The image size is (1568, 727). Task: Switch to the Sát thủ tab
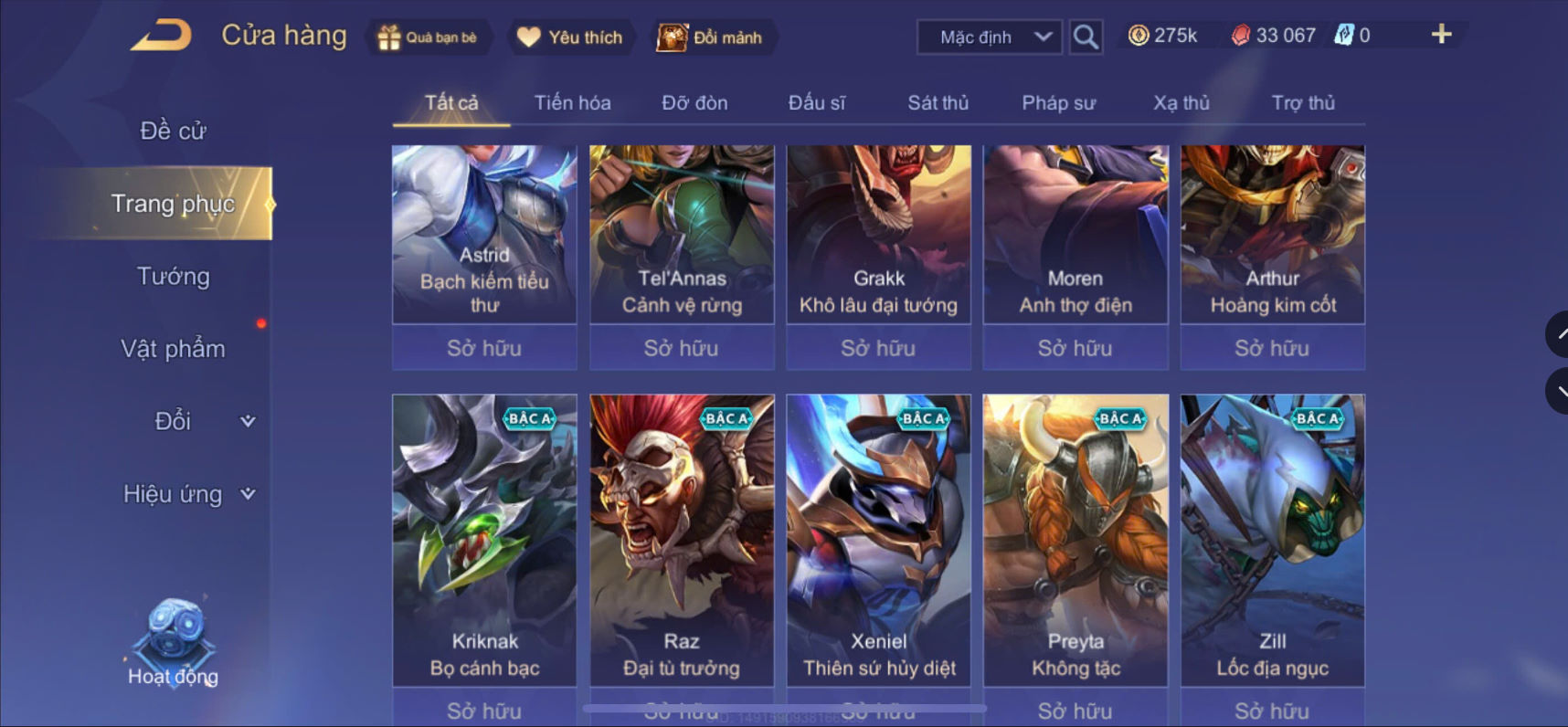point(938,102)
